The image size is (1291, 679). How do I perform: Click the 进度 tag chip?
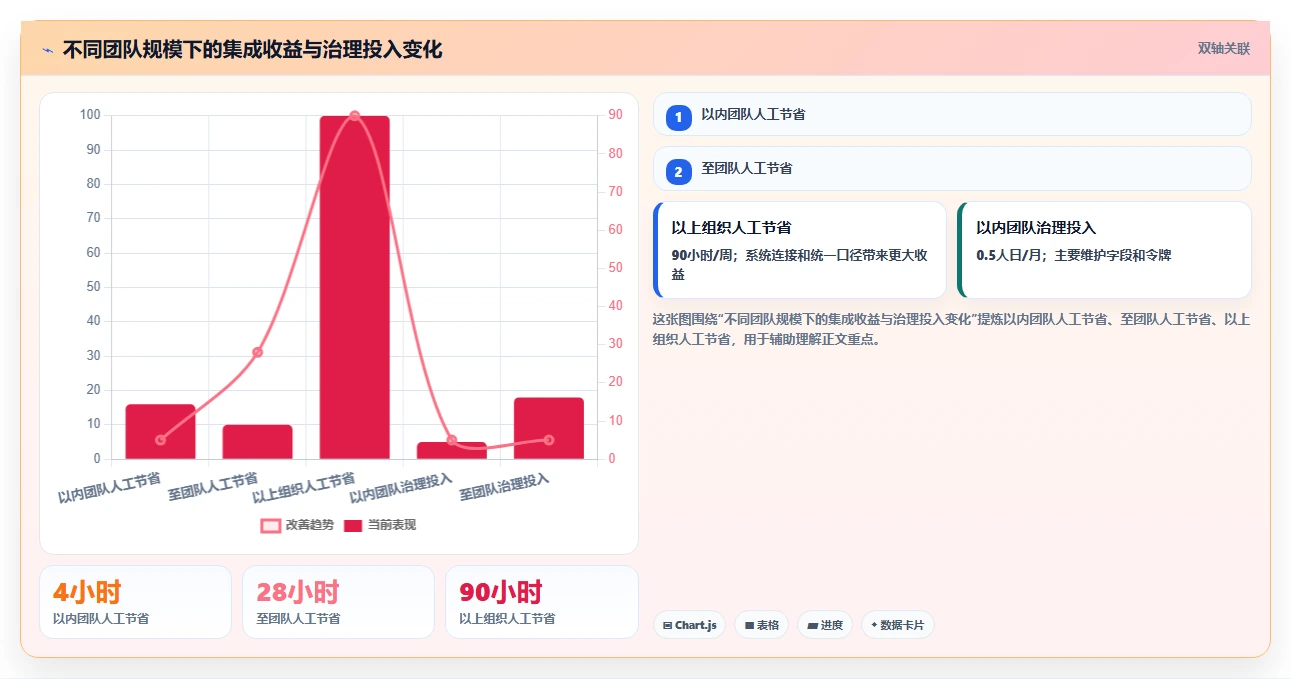tap(825, 625)
